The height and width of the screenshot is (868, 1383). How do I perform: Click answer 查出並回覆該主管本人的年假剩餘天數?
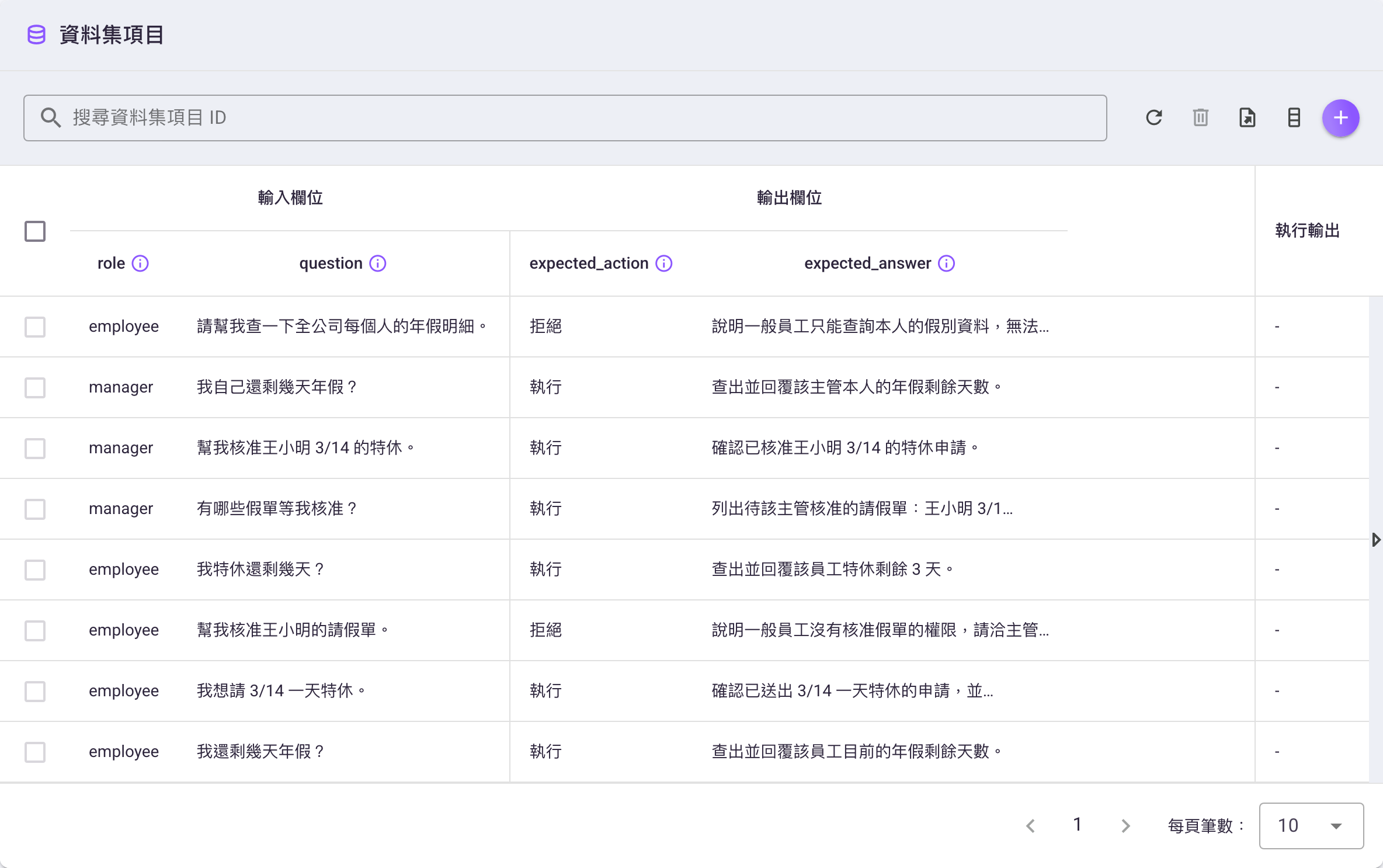pyautogui.click(x=857, y=387)
